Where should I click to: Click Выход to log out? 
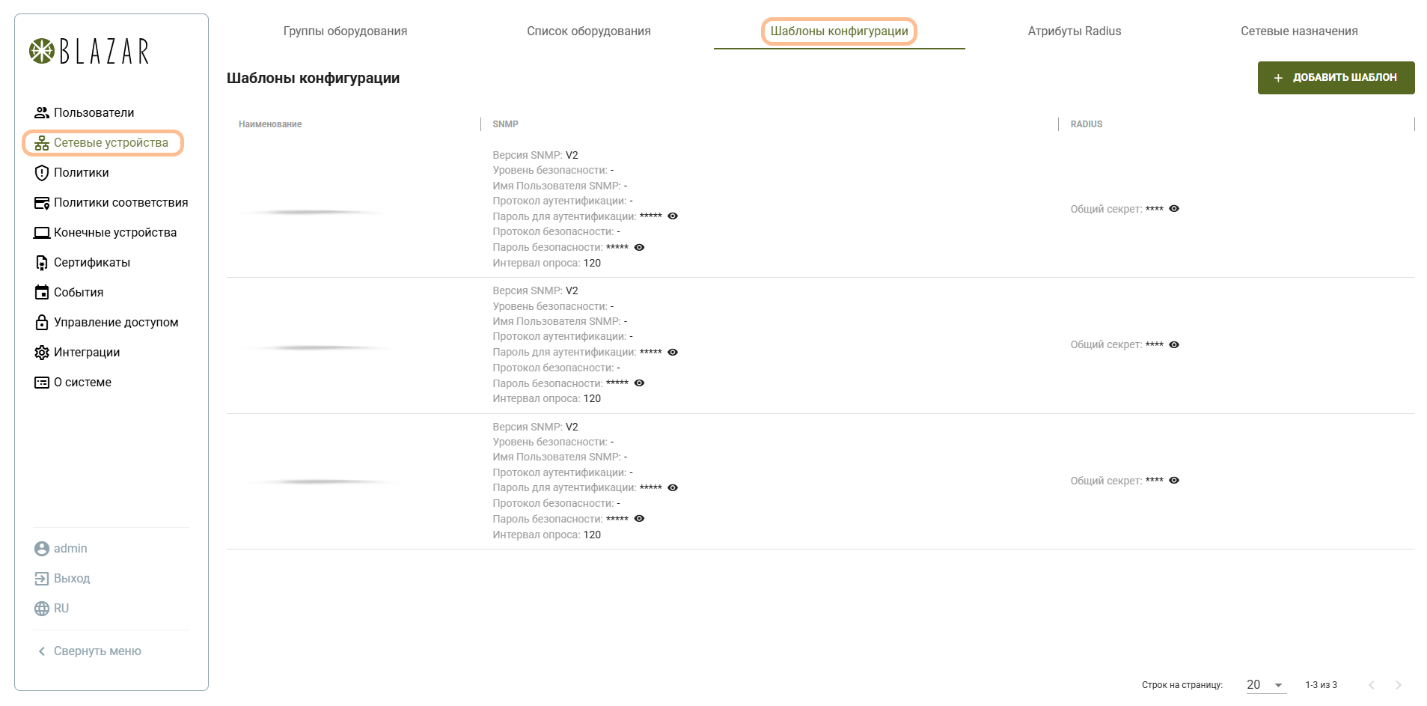click(x=62, y=578)
